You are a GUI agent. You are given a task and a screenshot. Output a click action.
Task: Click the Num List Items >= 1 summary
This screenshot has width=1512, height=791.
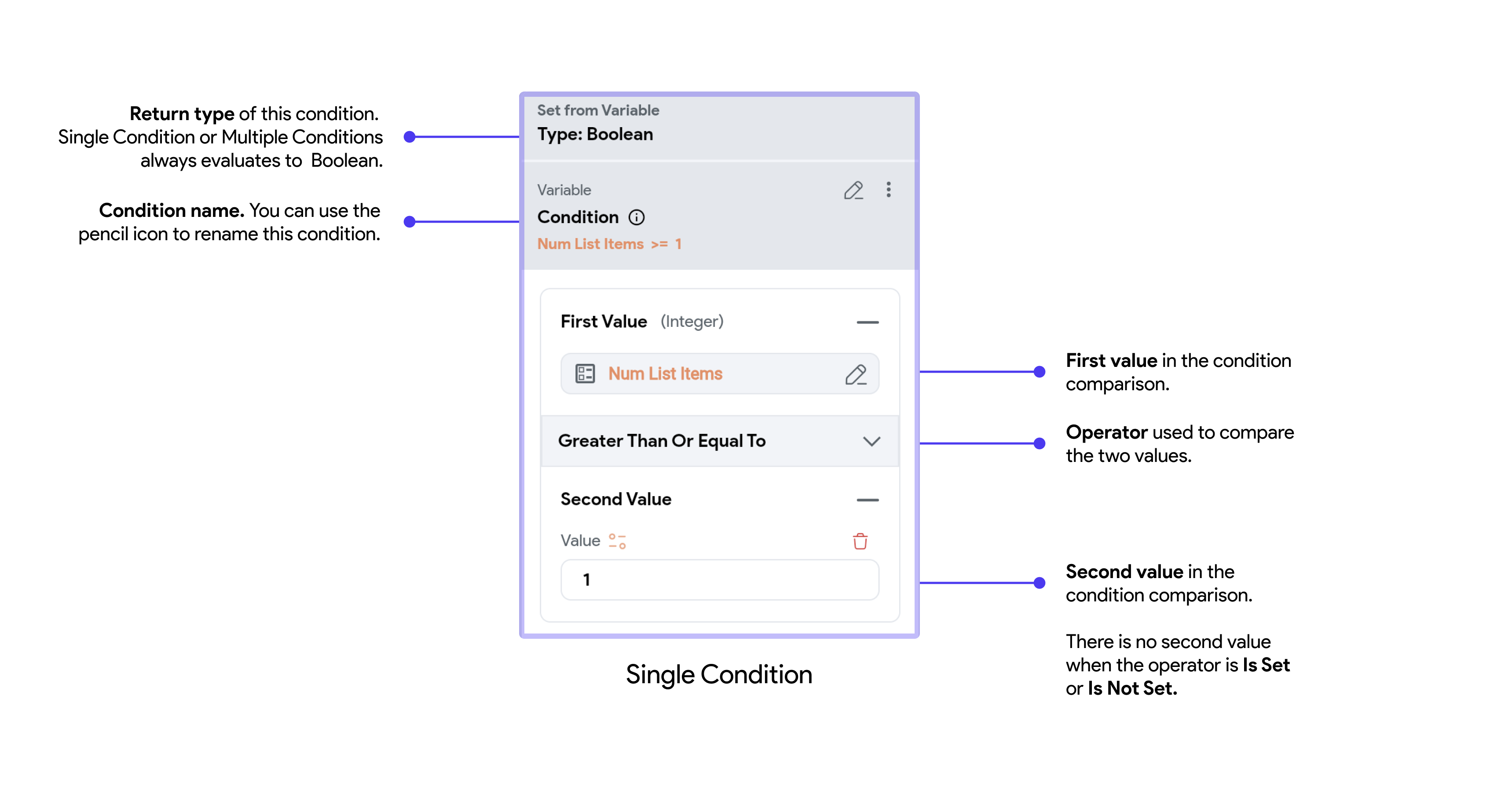[x=609, y=244]
